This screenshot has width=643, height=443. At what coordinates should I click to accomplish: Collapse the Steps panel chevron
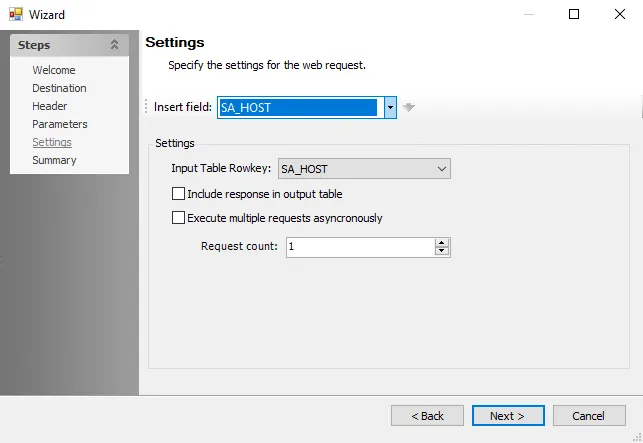(114, 45)
